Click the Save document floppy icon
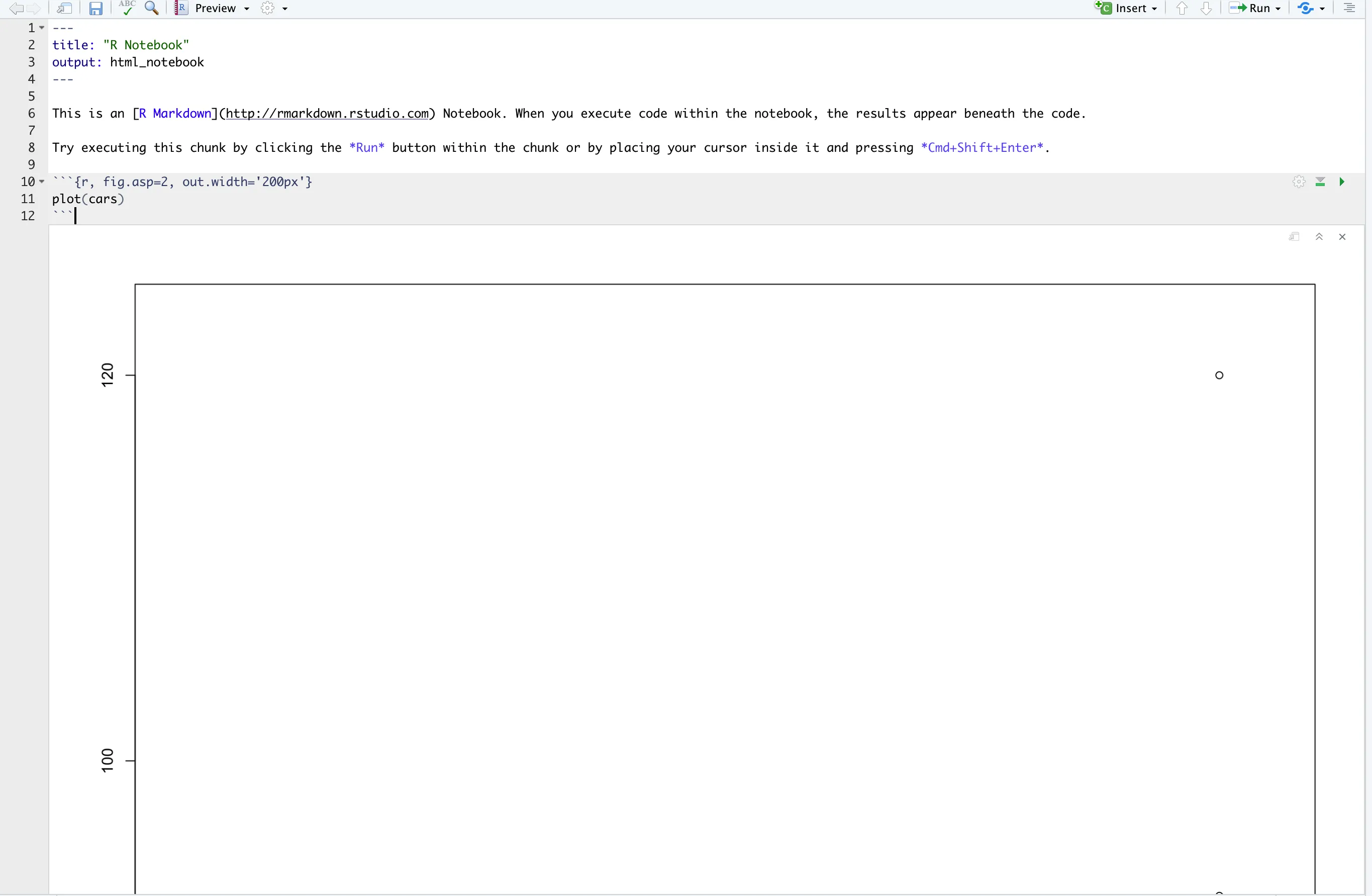This screenshot has height=896, width=1372. click(95, 8)
